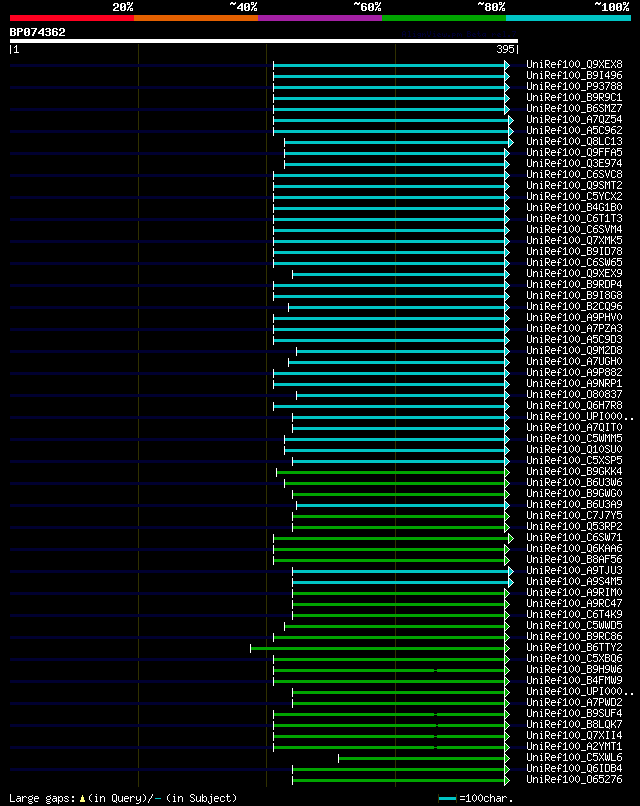Select the UniRef100_A9PHV0 label
The width and height of the screenshot is (640, 806).
coord(574,318)
